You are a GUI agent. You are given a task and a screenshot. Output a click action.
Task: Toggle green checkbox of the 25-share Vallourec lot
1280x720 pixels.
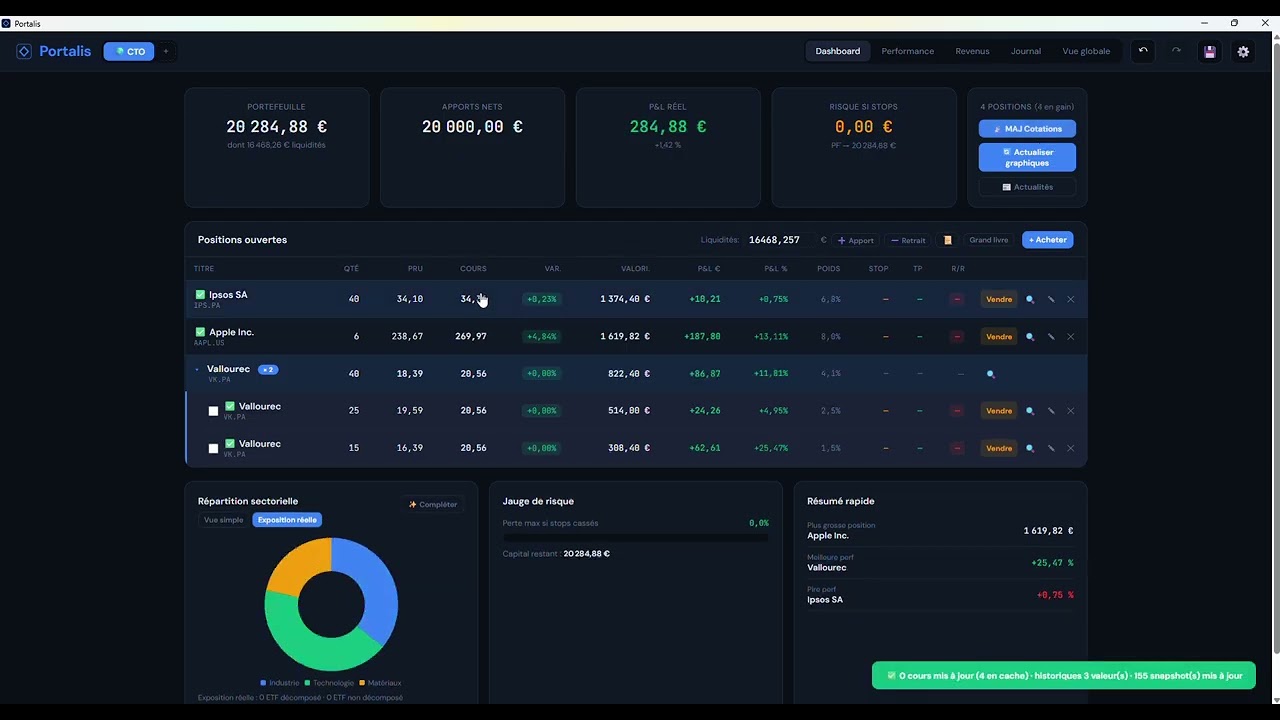[x=230, y=406]
